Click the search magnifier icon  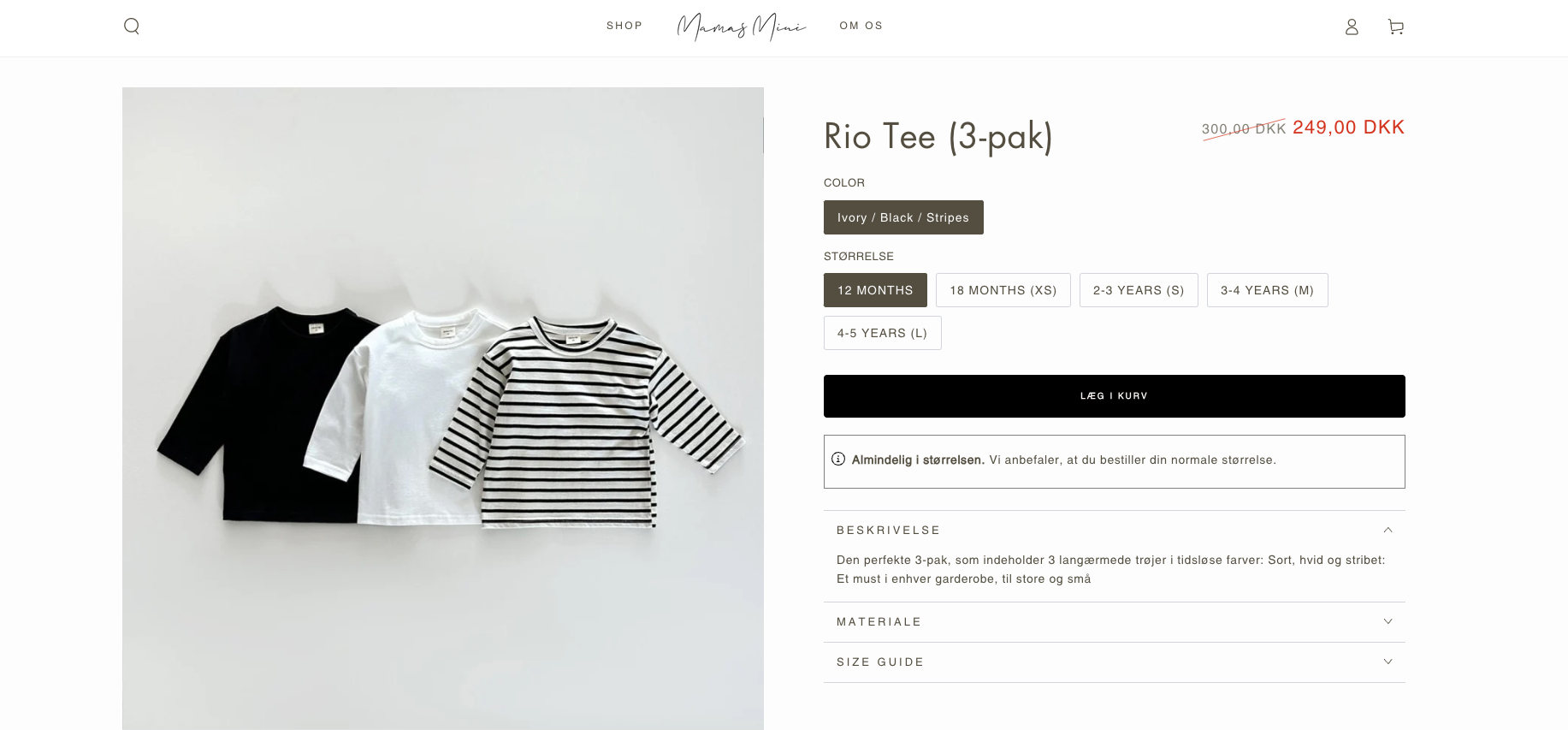132,27
